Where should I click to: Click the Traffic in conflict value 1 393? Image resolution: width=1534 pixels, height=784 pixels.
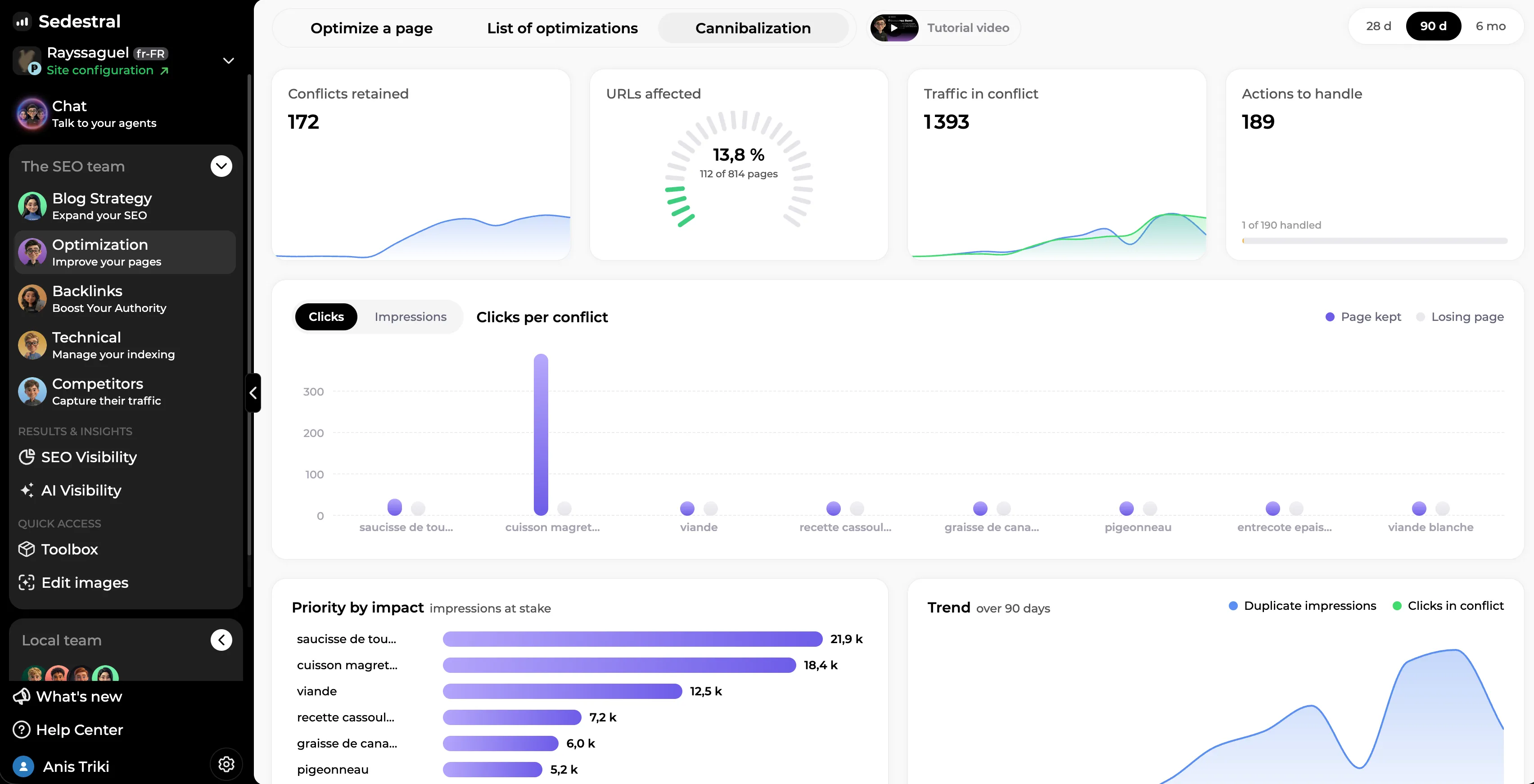pyautogui.click(x=946, y=122)
